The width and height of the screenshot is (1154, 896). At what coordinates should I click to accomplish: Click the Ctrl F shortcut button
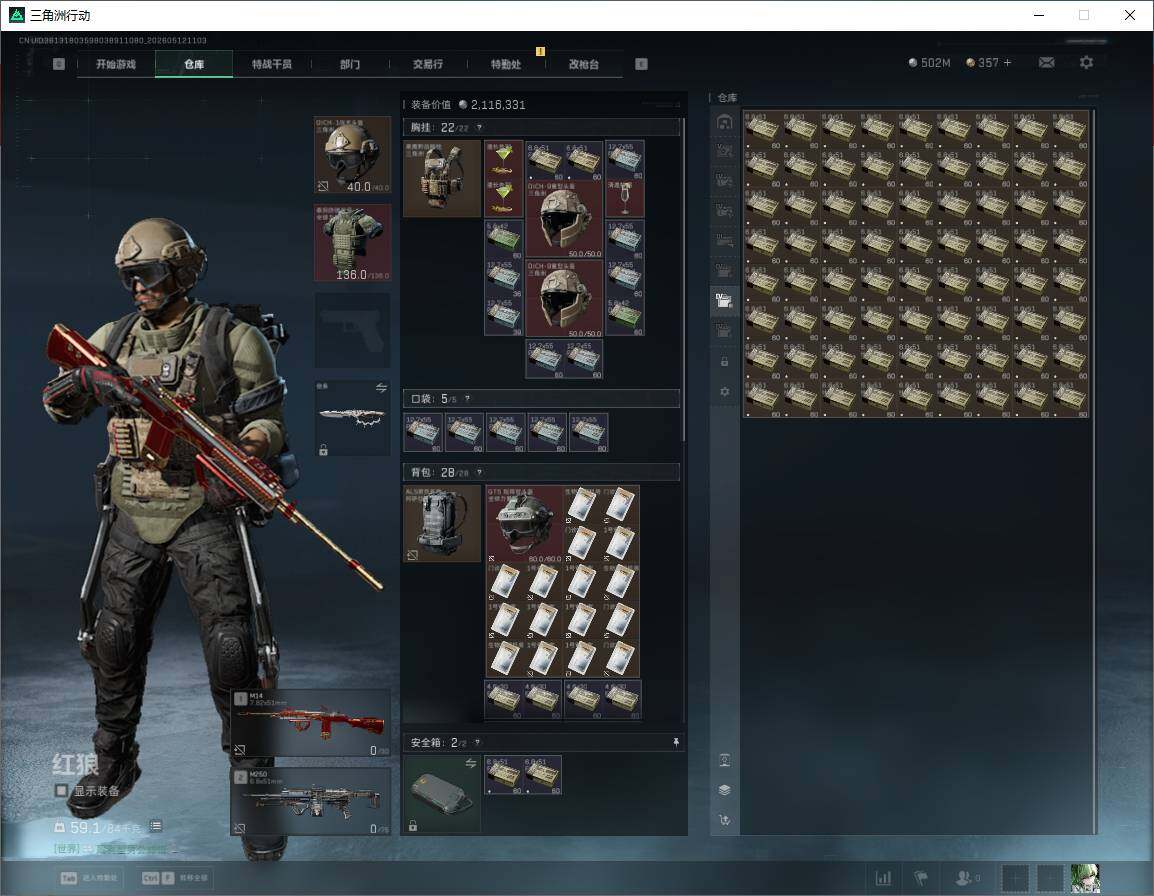pos(174,878)
